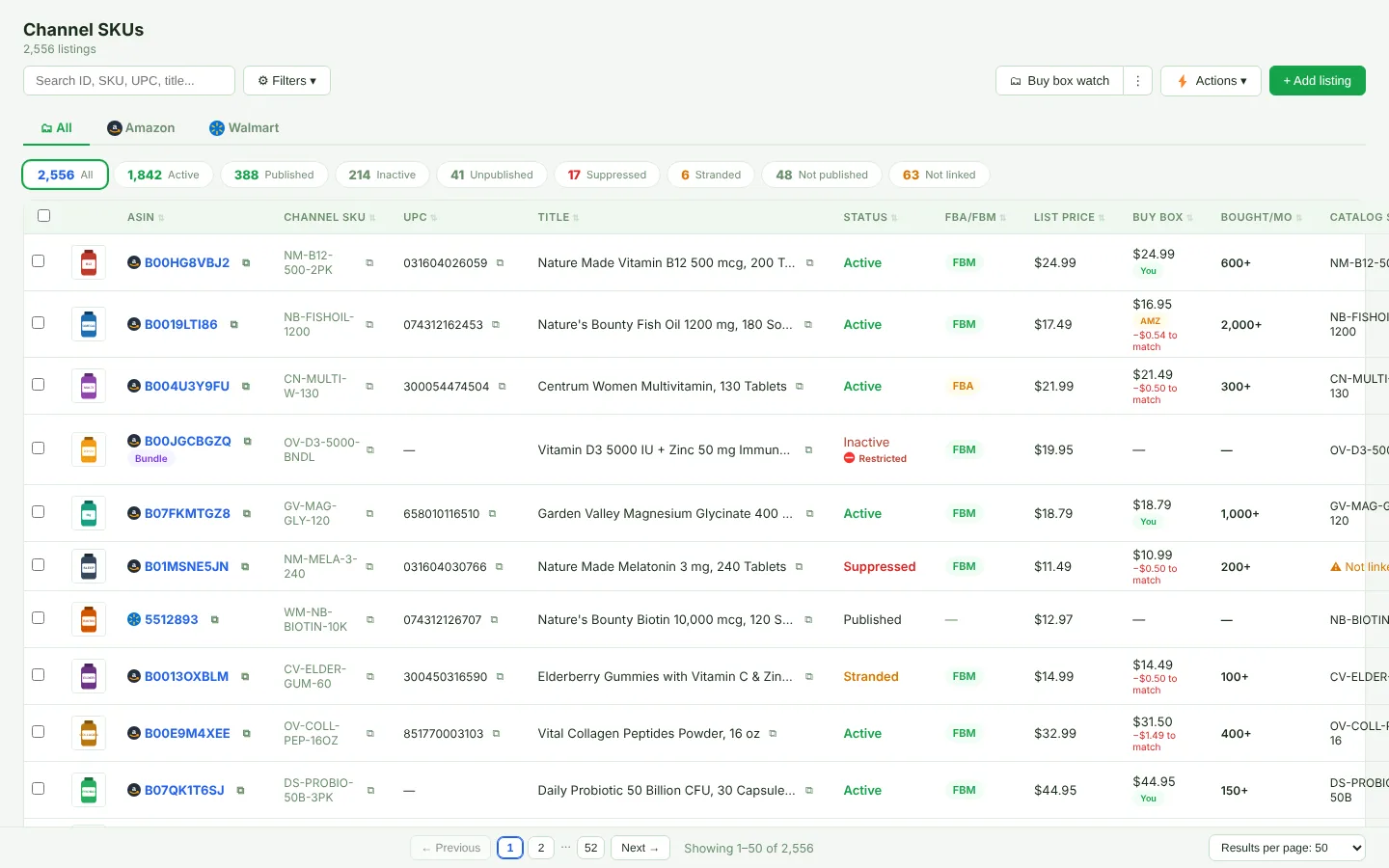Sort by the Status column

(x=870, y=218)
